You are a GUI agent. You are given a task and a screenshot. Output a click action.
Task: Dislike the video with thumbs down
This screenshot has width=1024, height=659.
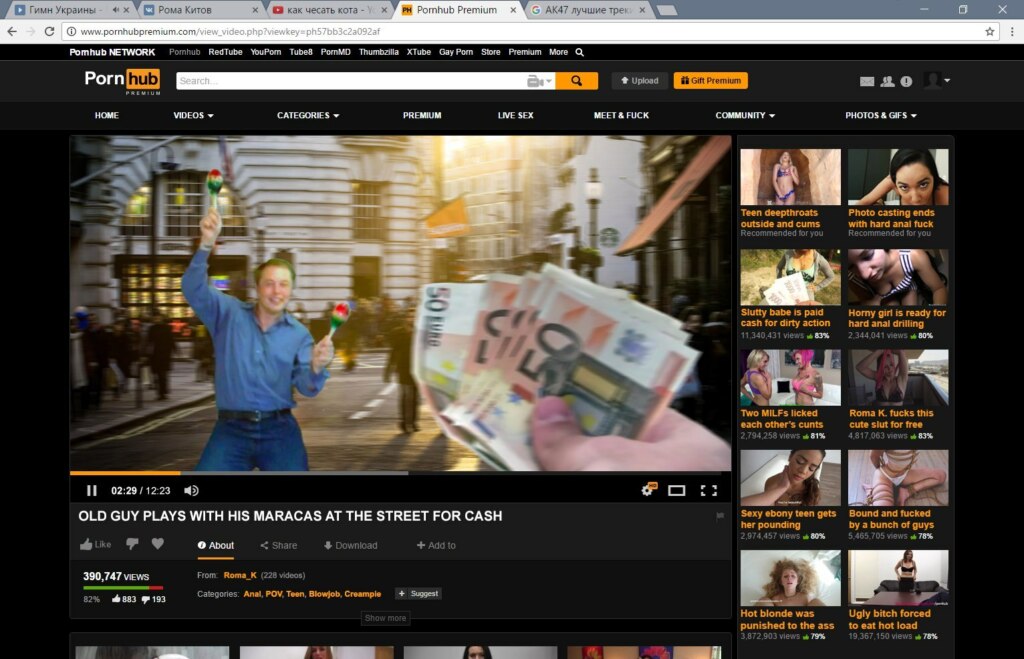(133, 544)
